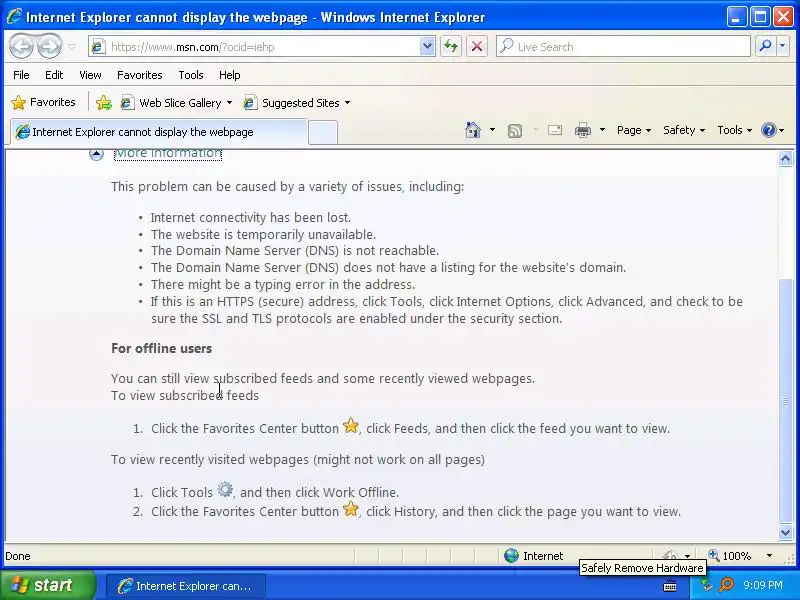Open the View menu
The image size is (800, 600).
pyautogui.click(x=90, y=75)
